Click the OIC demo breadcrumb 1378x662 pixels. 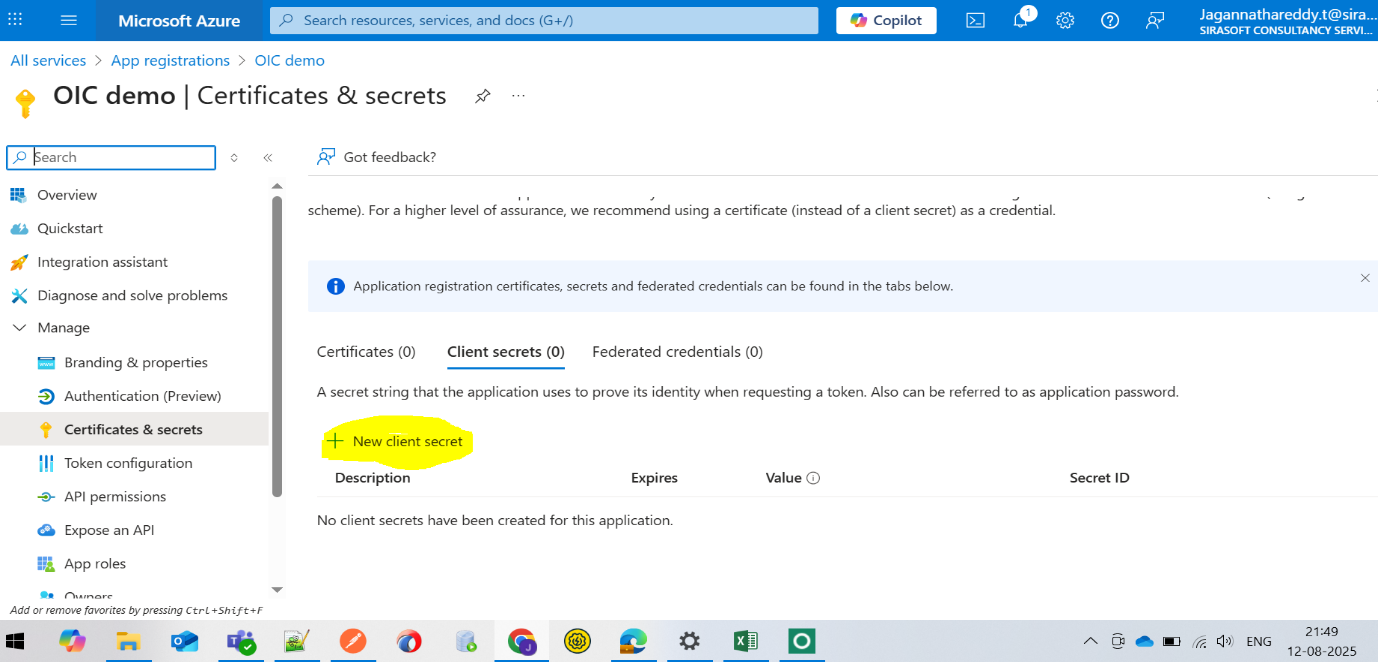coord(290,60)
